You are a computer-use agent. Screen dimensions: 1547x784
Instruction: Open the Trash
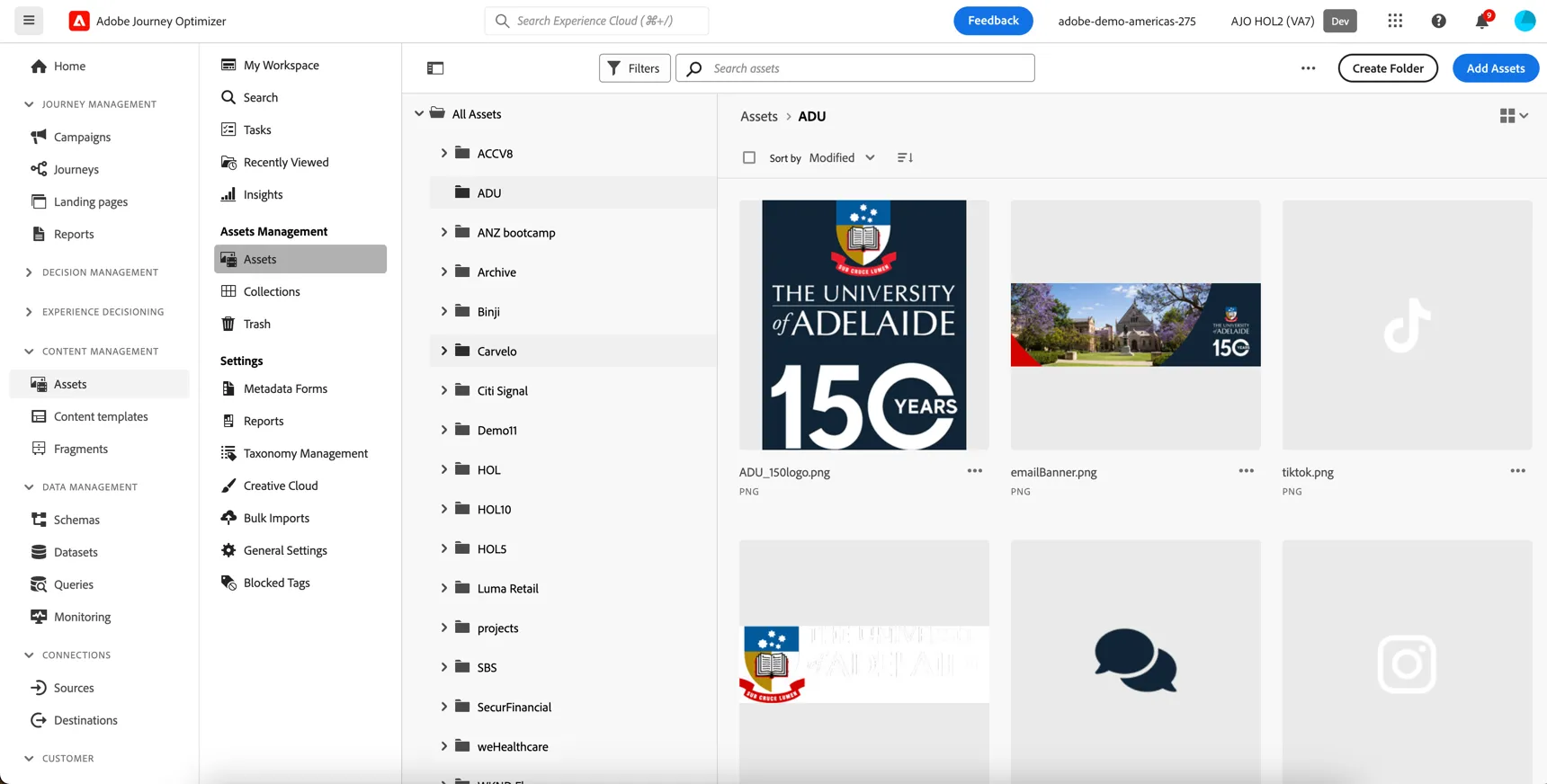coord(256,324)
